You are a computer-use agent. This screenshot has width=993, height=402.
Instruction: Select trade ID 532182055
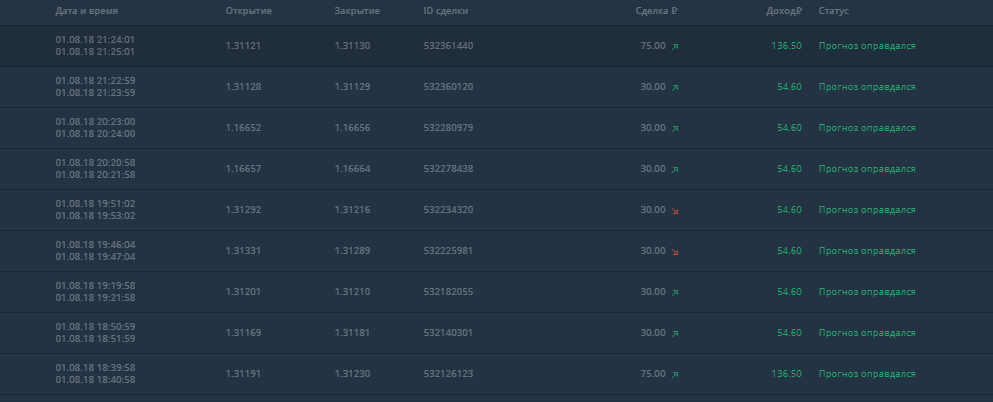pyautogui.click(x=448, y=292)
